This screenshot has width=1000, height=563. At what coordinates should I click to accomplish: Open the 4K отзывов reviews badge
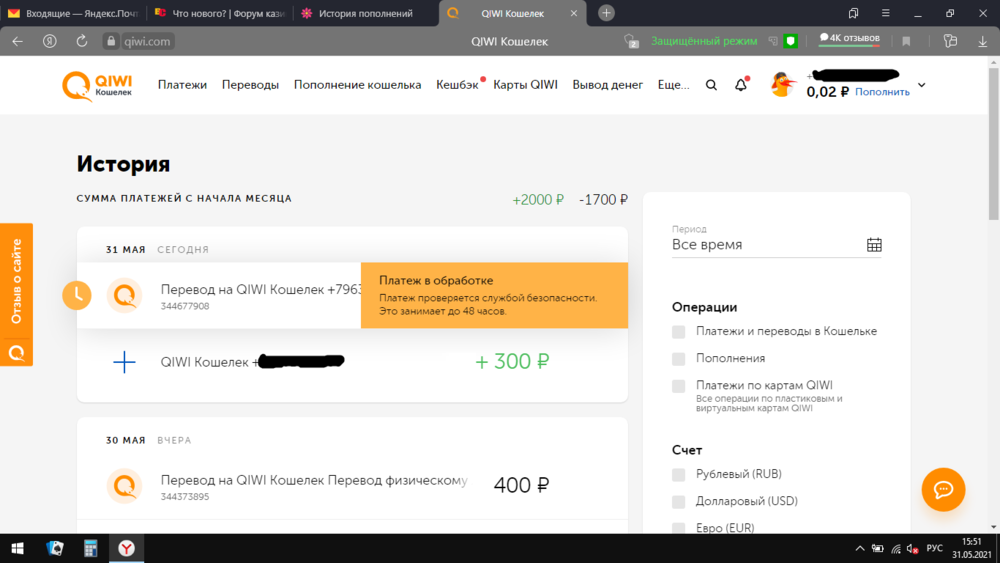pyautogui.click(x=849, y=39)
